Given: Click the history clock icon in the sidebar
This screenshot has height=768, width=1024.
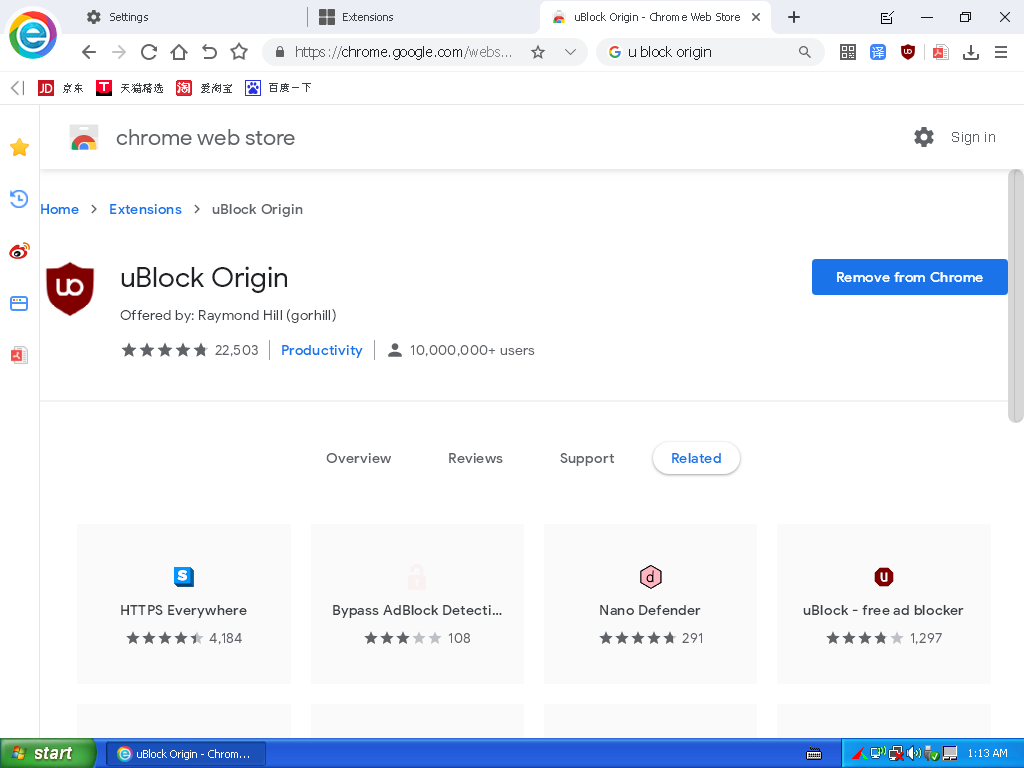Looking at the screenshot, I should (18, 199).
